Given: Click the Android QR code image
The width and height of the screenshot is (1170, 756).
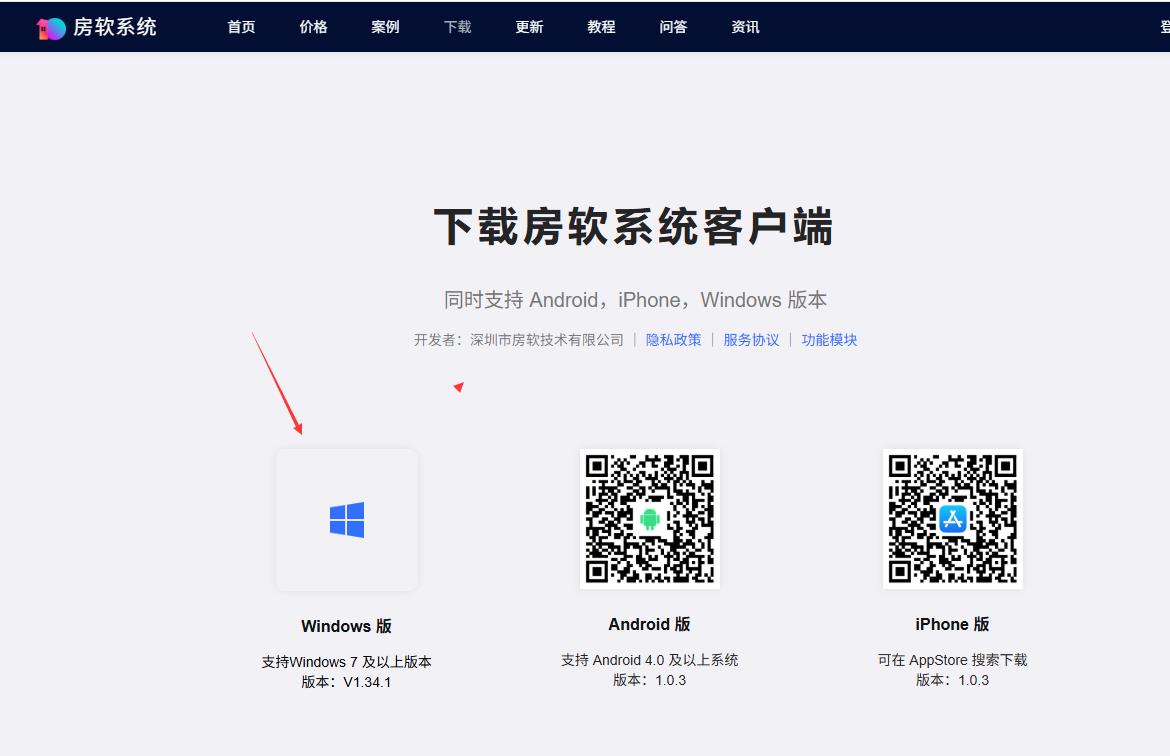Looking at the screenshot, I should (650, 519).
